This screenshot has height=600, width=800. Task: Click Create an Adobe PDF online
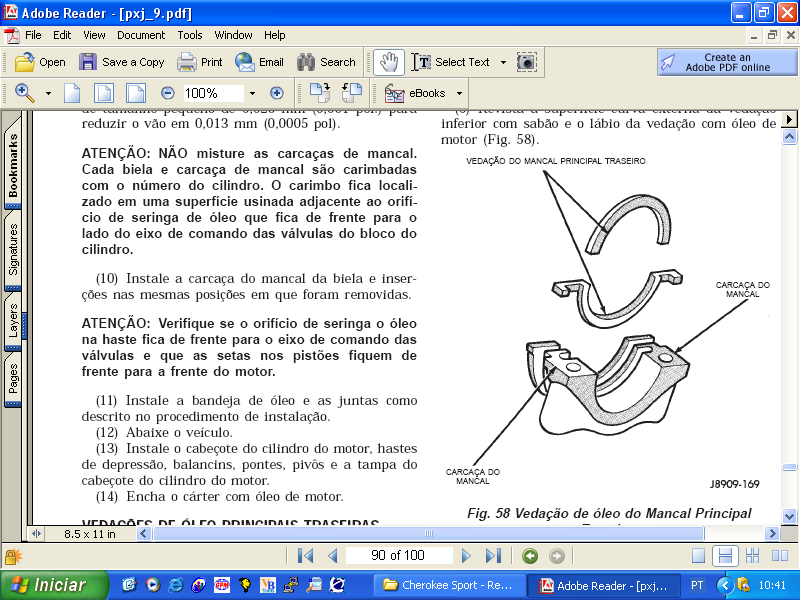pos(727,62)
